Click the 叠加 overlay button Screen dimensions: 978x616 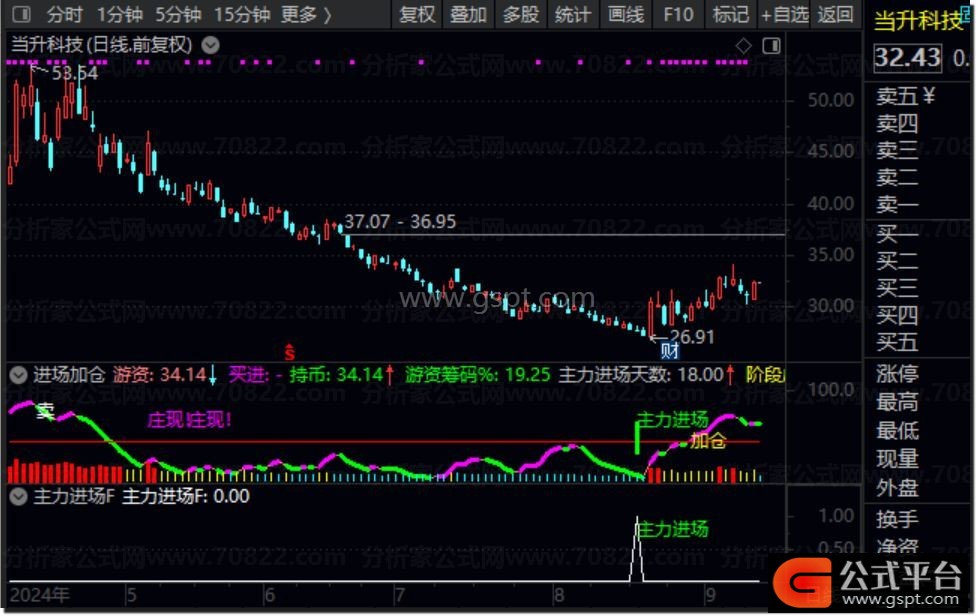click(468, 14)
